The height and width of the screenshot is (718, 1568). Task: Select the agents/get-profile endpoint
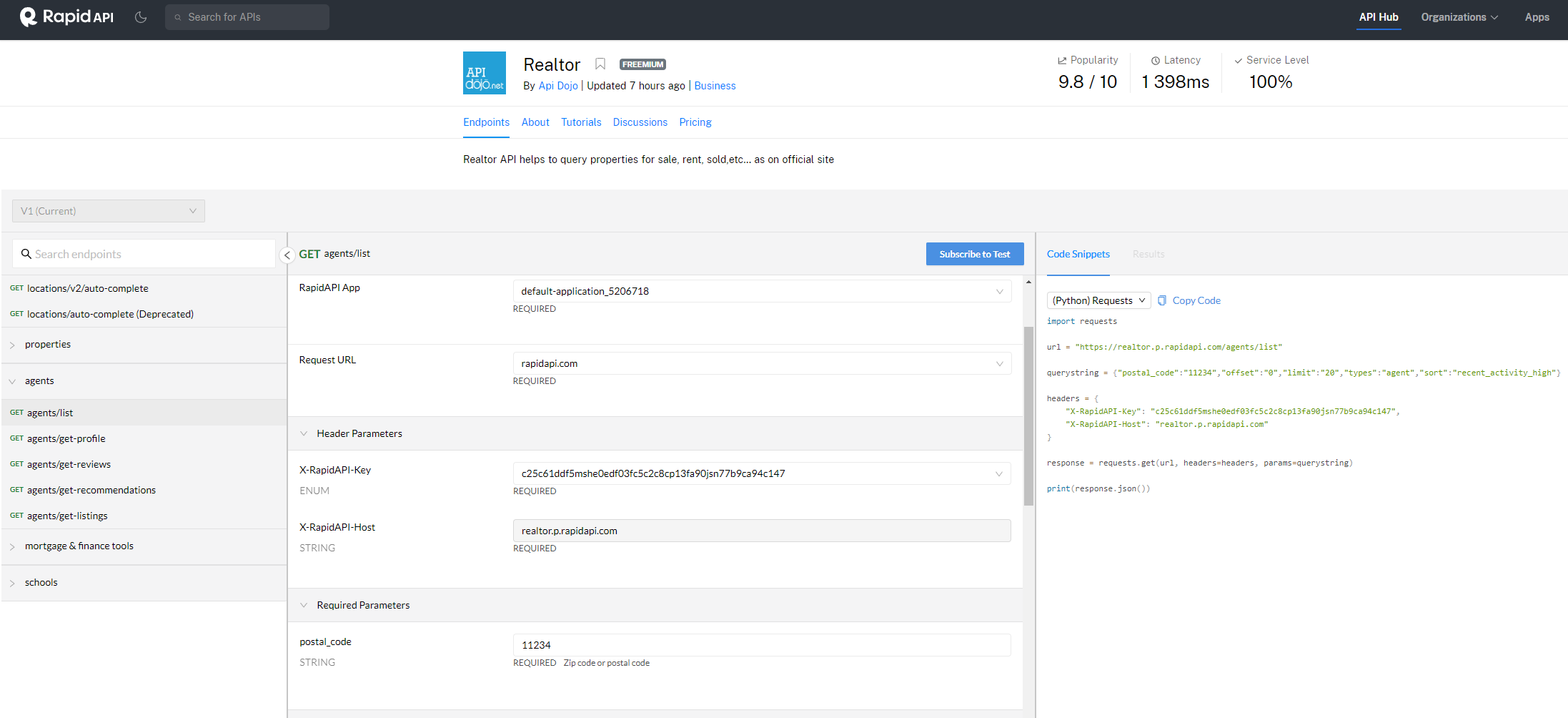click(144, 438)
